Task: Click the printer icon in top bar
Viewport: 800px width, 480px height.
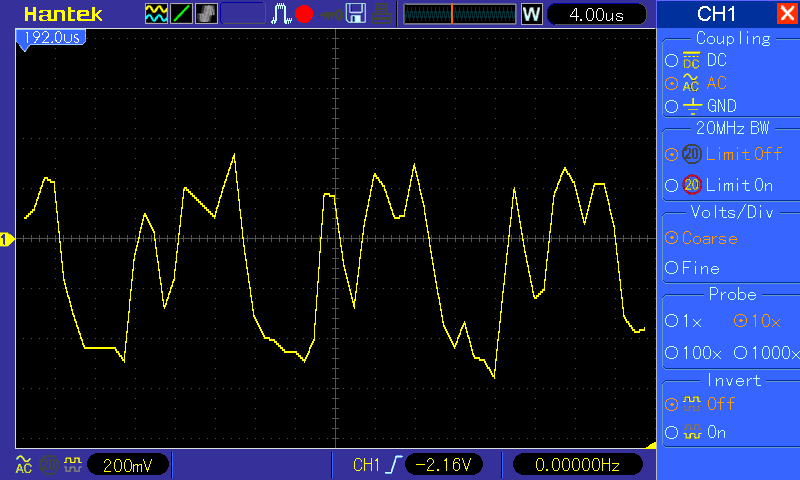Action: [x=381, y=14]
